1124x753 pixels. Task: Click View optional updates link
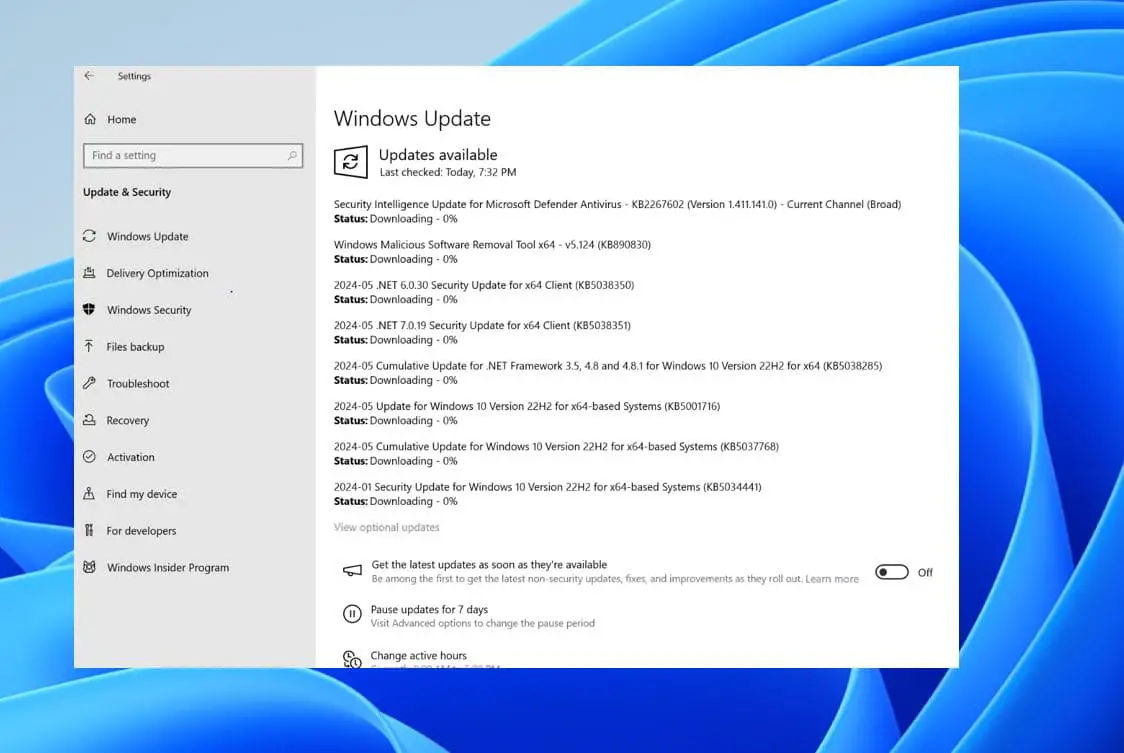[x=386, y=527]
